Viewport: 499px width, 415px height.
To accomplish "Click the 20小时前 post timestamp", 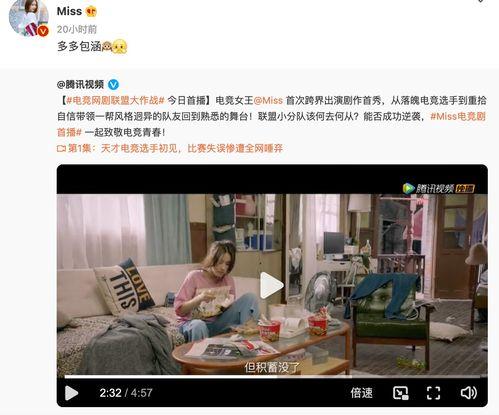I will pyautogui.click(x=77, y=29).
